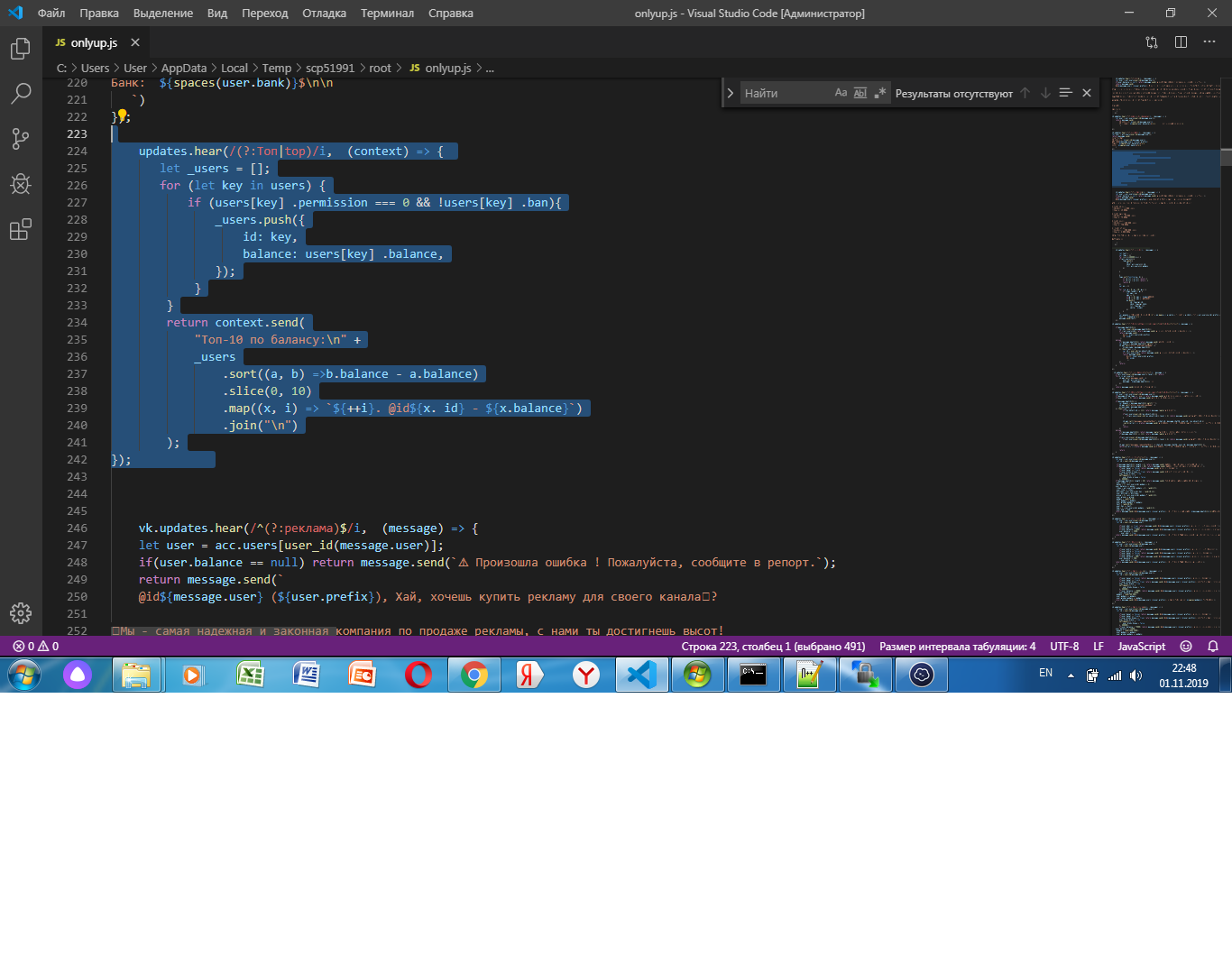Open the Переход menu
1232x974 pixels.
(265, 13)
